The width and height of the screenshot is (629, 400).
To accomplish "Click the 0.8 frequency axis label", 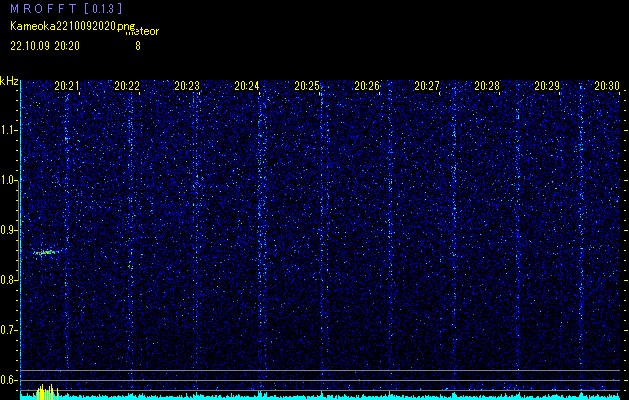I will pyautogui.click(x=9, y=280).
